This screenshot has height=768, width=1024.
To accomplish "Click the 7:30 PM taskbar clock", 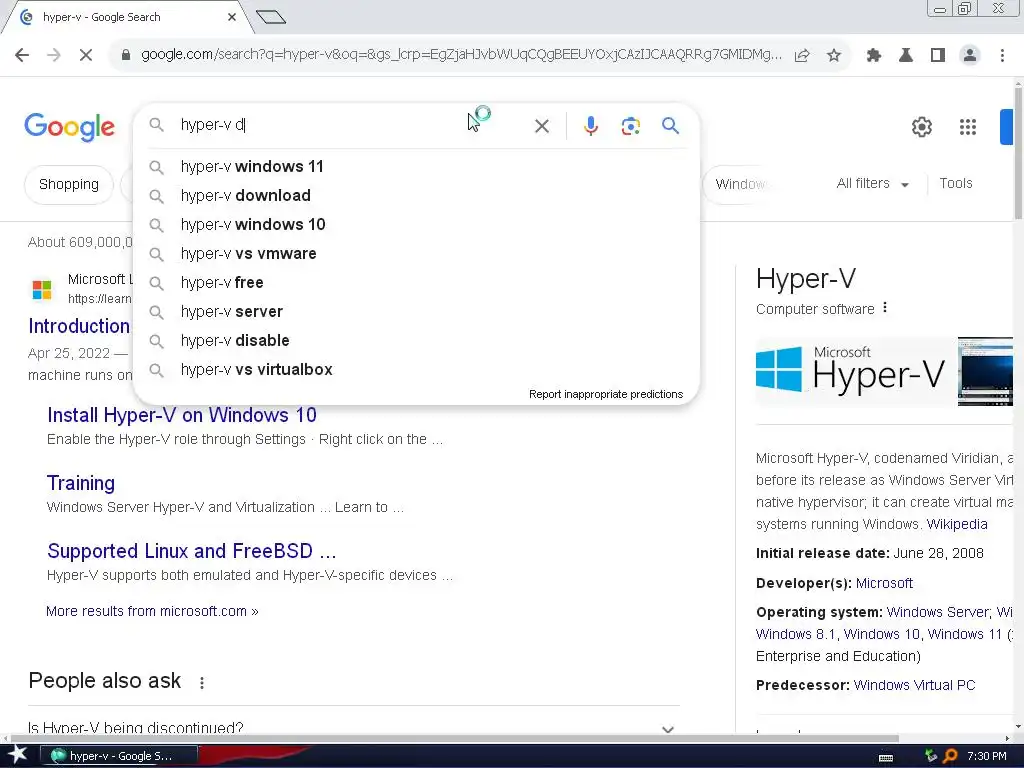I will [x=987, y=756].
